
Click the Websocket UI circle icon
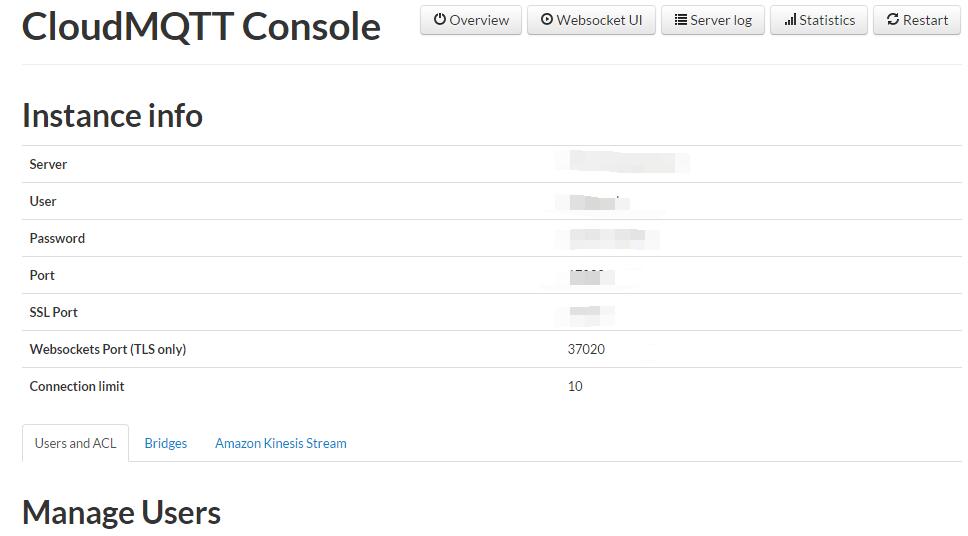point(547,20)
